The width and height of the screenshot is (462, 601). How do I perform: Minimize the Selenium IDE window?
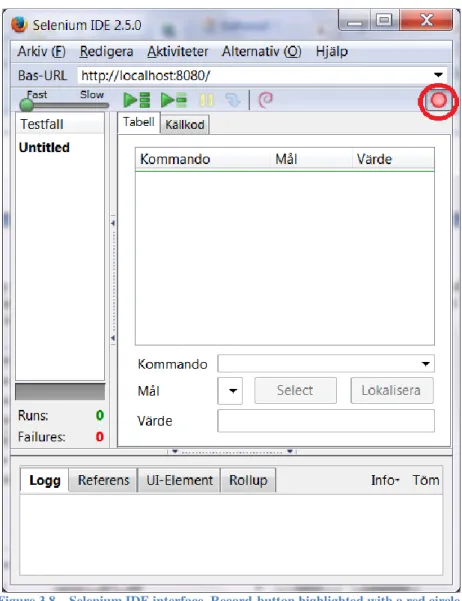coord(355,21)
